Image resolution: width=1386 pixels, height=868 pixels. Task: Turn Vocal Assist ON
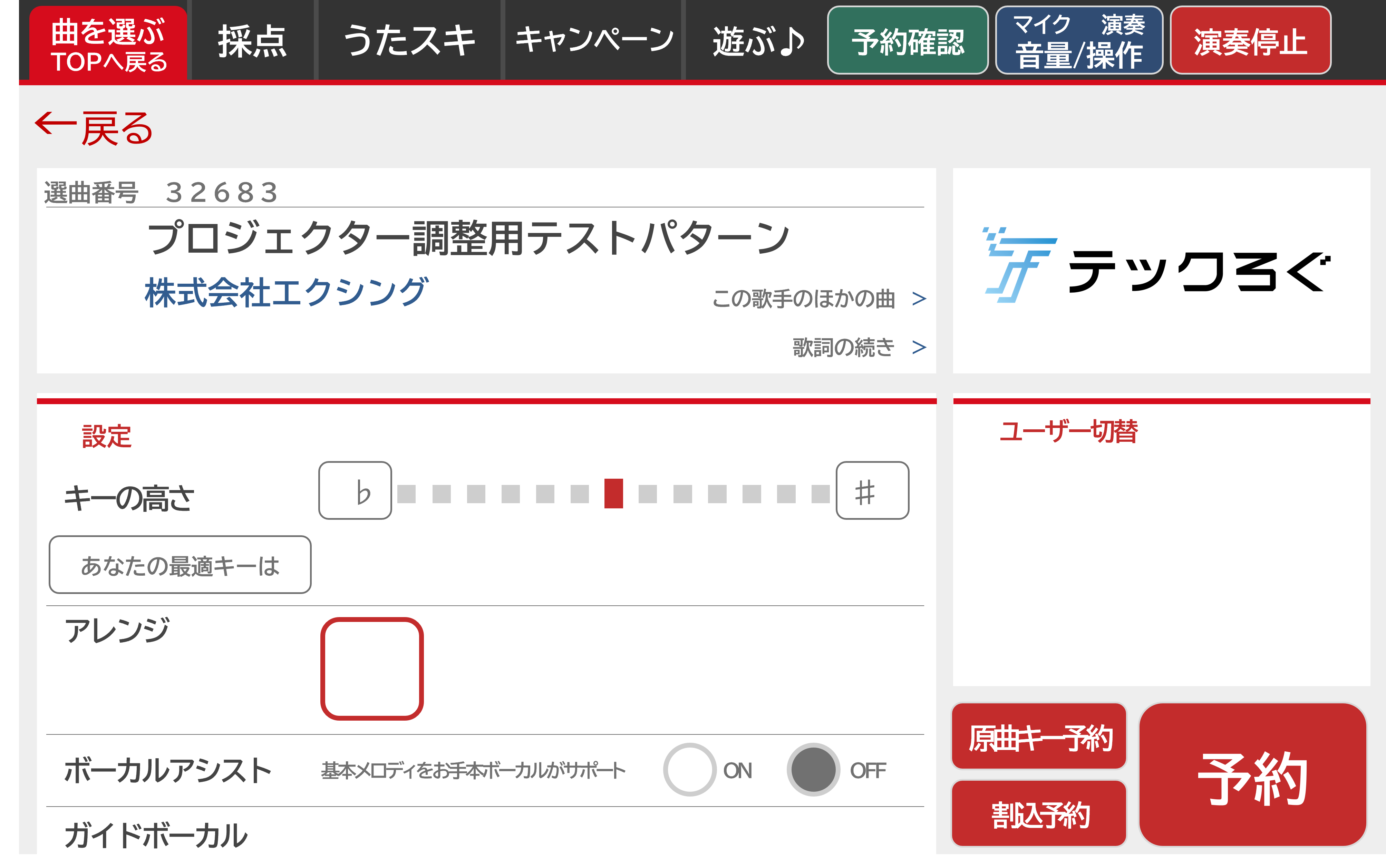coord(690,769)
